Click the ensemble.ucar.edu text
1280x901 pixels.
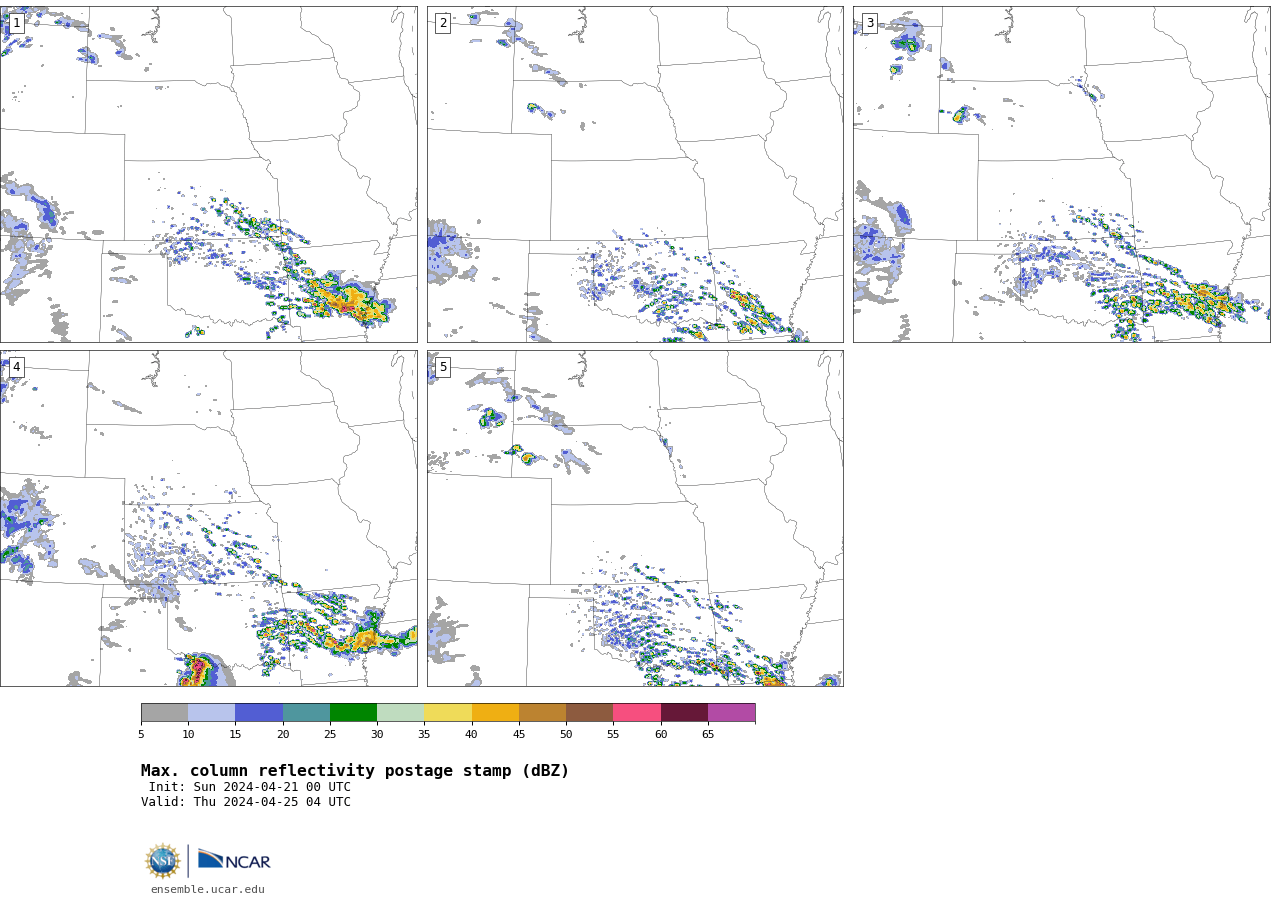point(208,889)
